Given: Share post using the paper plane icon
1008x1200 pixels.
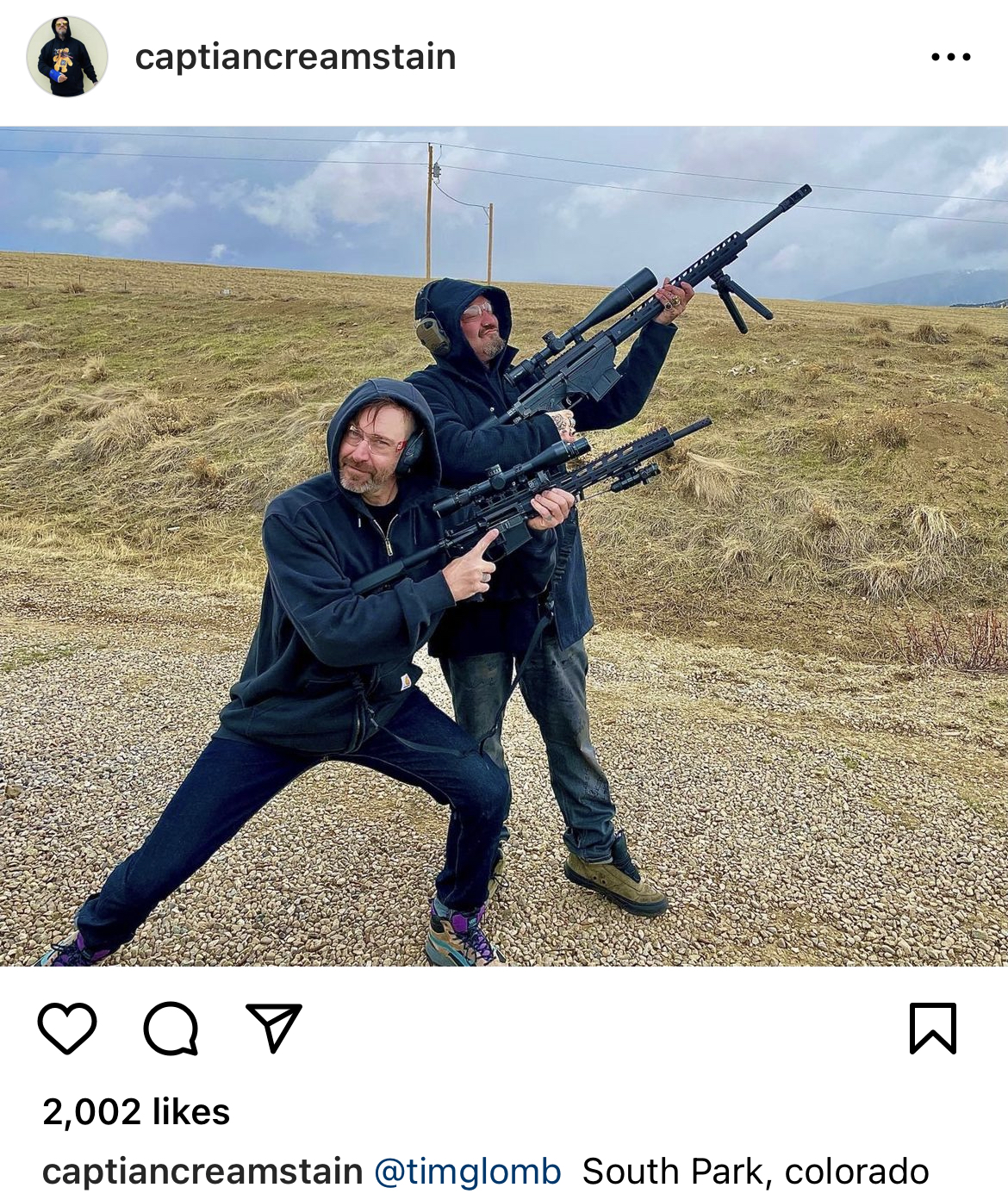Looking at the screenshot, I should tap(274, 1027).
